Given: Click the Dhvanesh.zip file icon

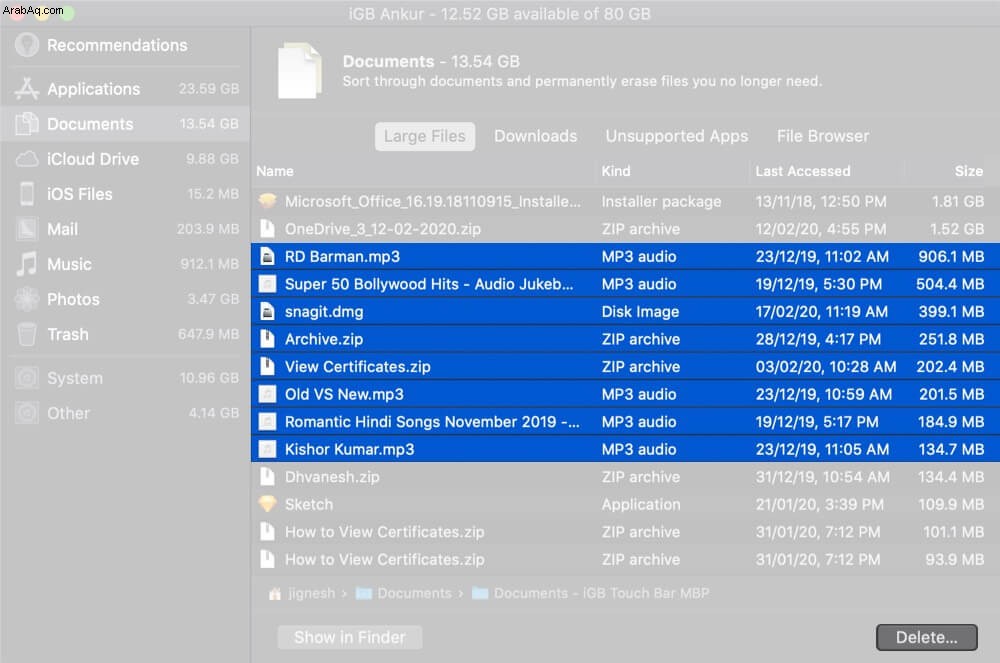Looking at the screenshot, I should coord(267,476).
